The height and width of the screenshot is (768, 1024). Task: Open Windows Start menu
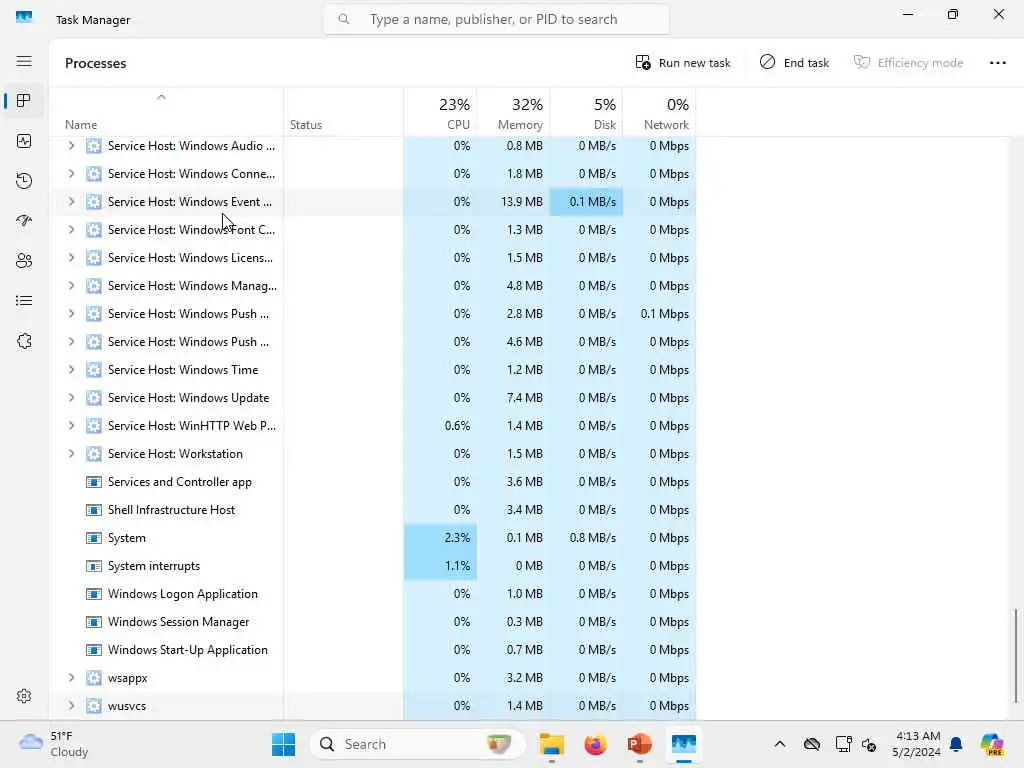(x=283, y=744)
